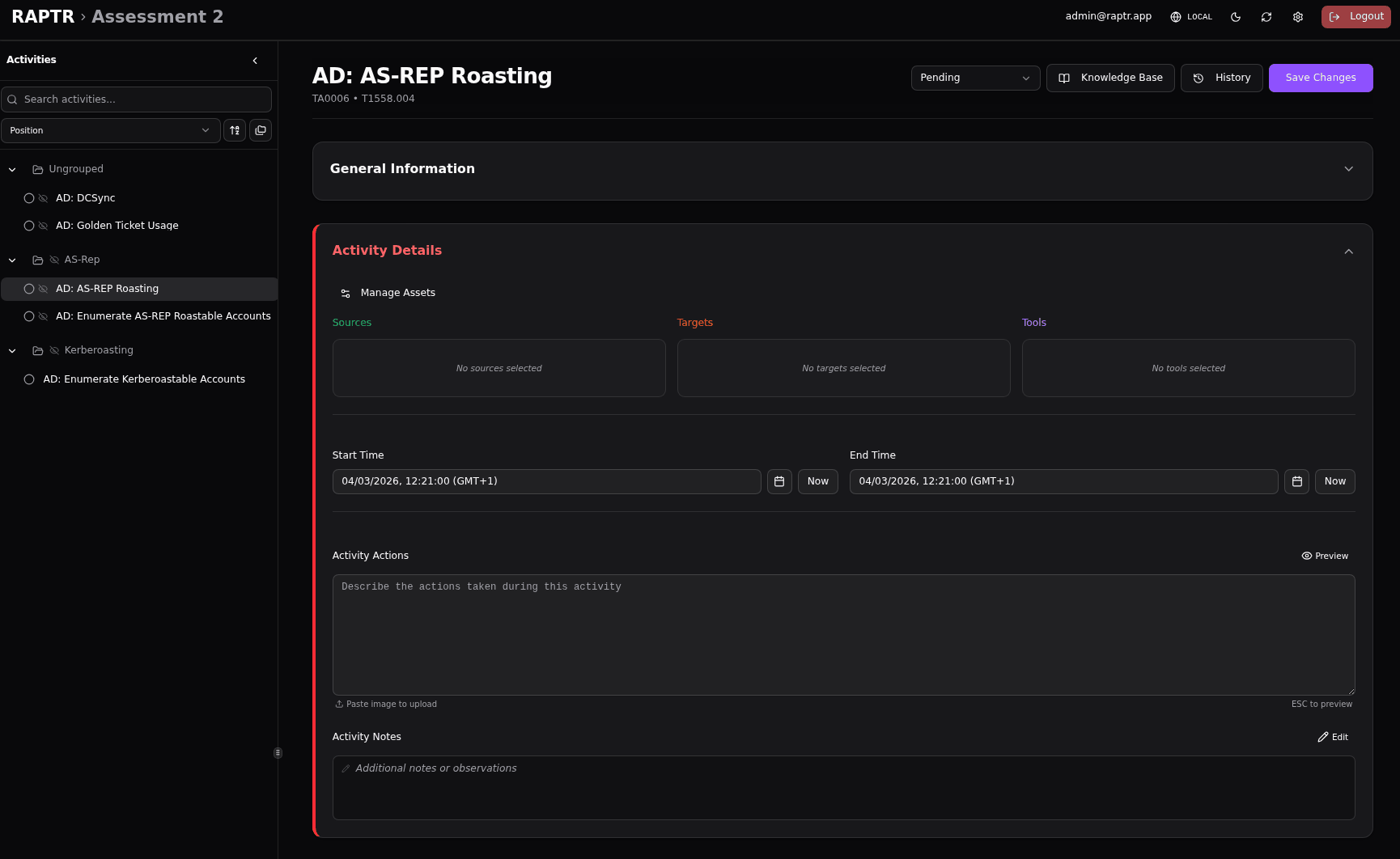Click the Save Changes button

pos(1320,78)
